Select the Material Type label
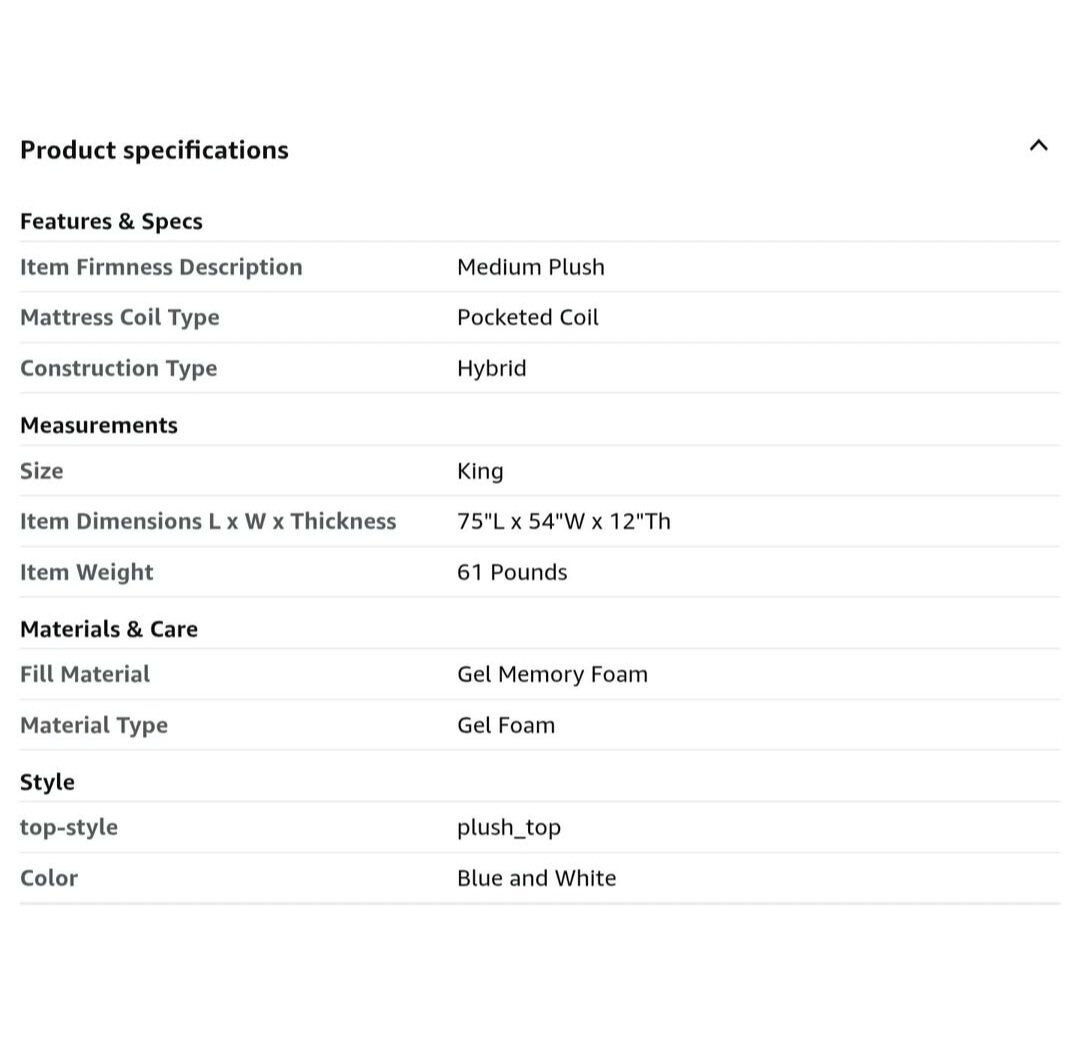 coord(94,725)
